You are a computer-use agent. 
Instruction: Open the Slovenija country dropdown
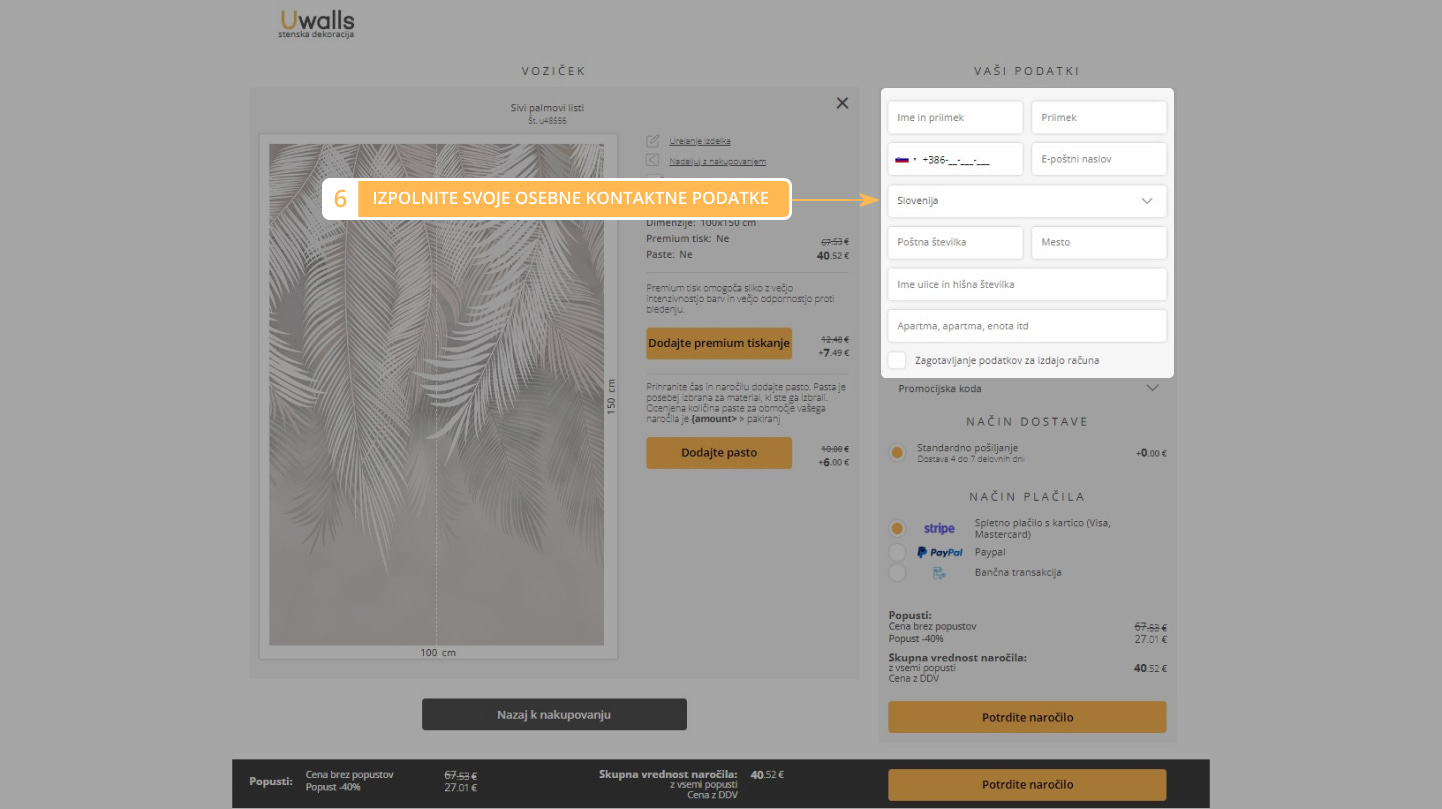click(x=1027, y=201)
